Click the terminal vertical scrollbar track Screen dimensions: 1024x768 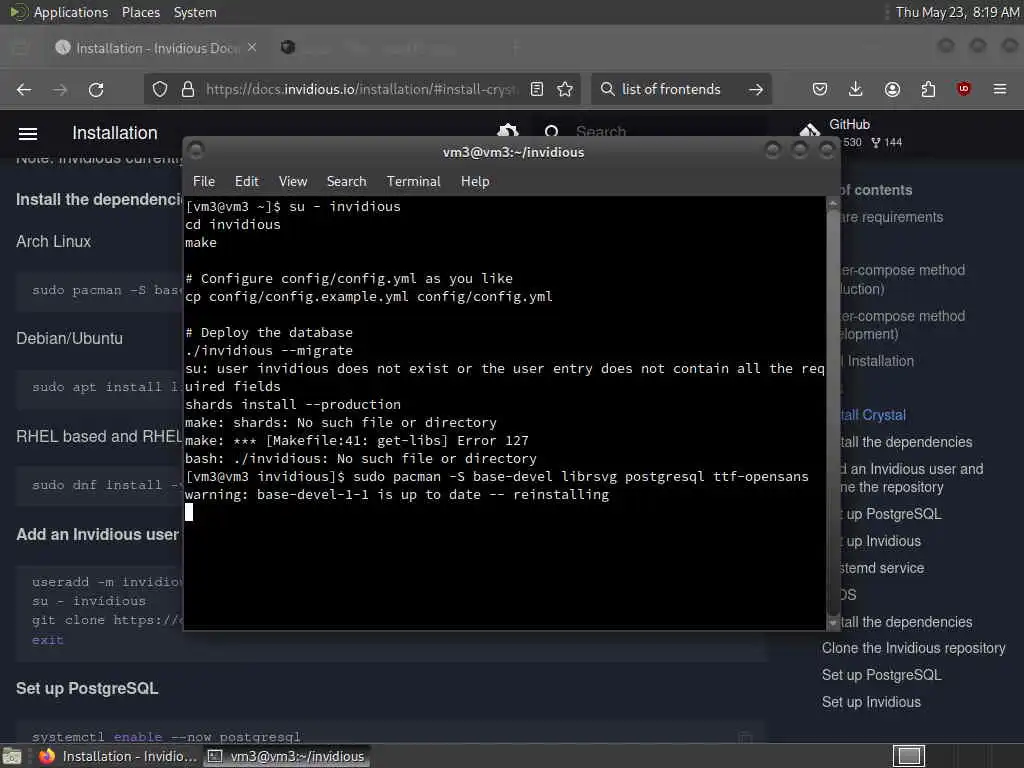(833, 413)
